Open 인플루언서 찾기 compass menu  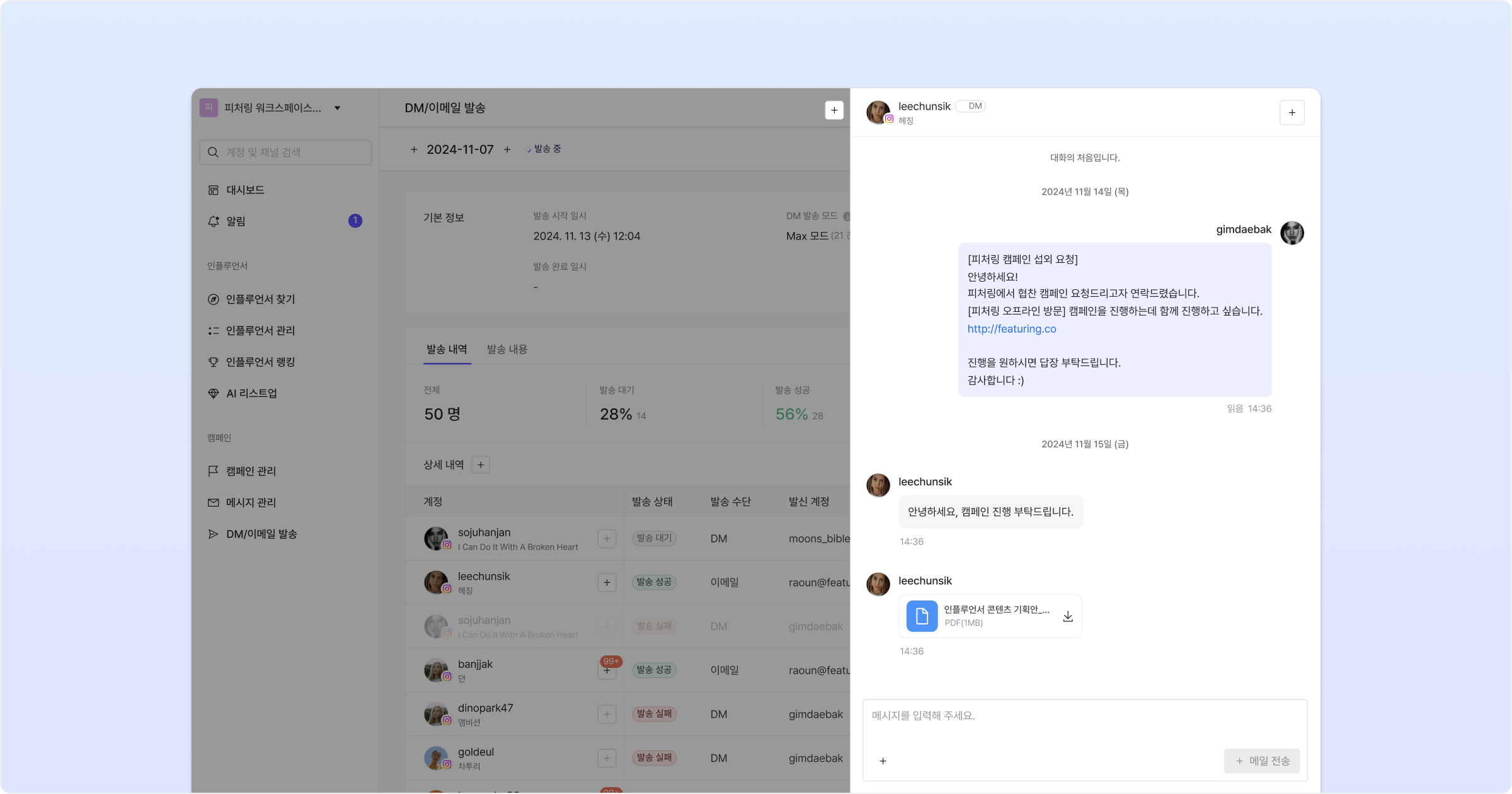point(260,299)
